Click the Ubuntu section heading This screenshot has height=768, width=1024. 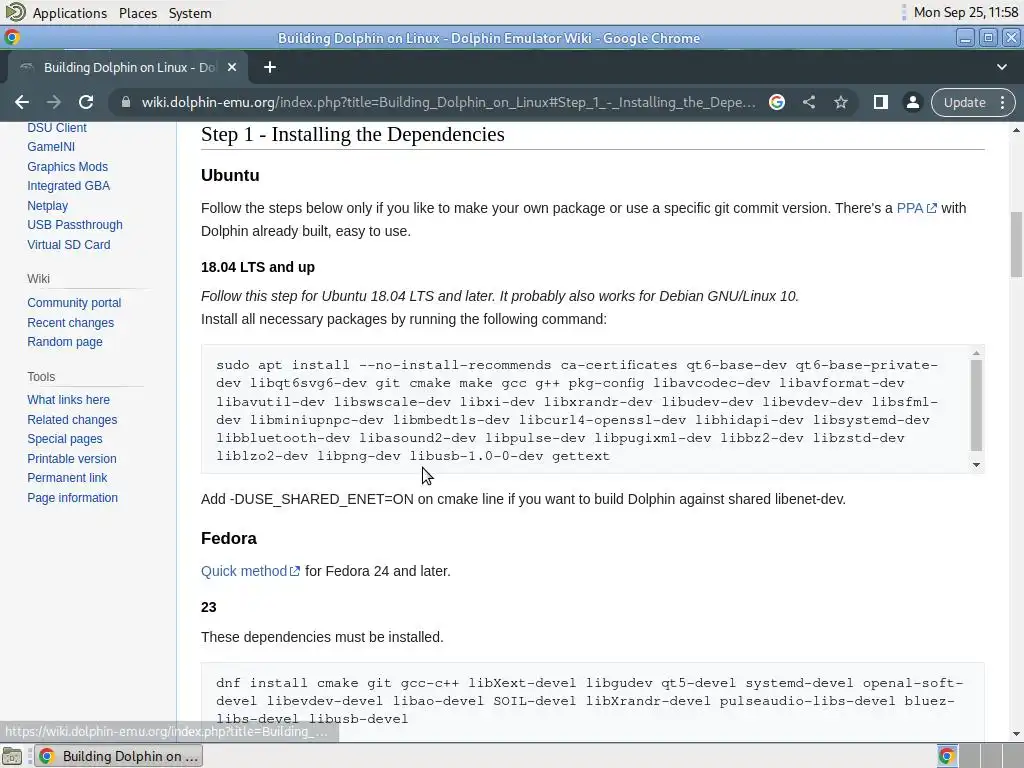230,176
